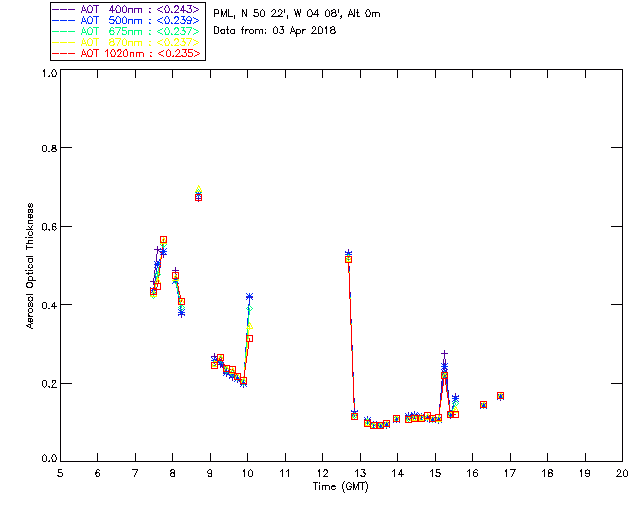Click the x-axis label 17

pyautogui.click(x=510, y=473)
